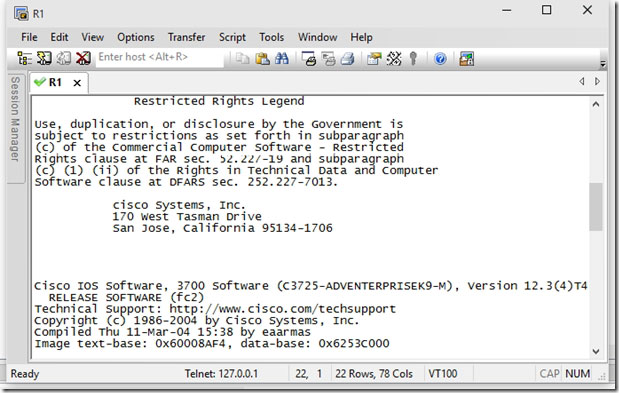Click the CAP indicator in status bar
Screen dimensions: 619x393
point(549,374)
